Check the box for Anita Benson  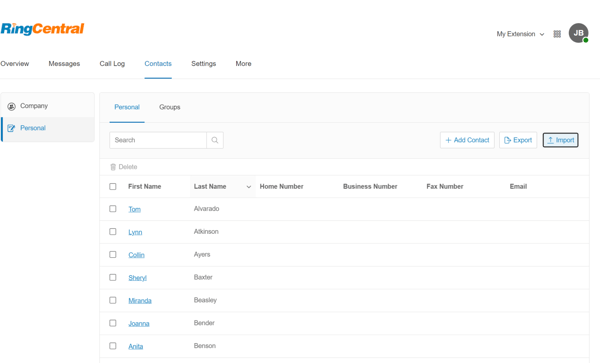point(112,345)
